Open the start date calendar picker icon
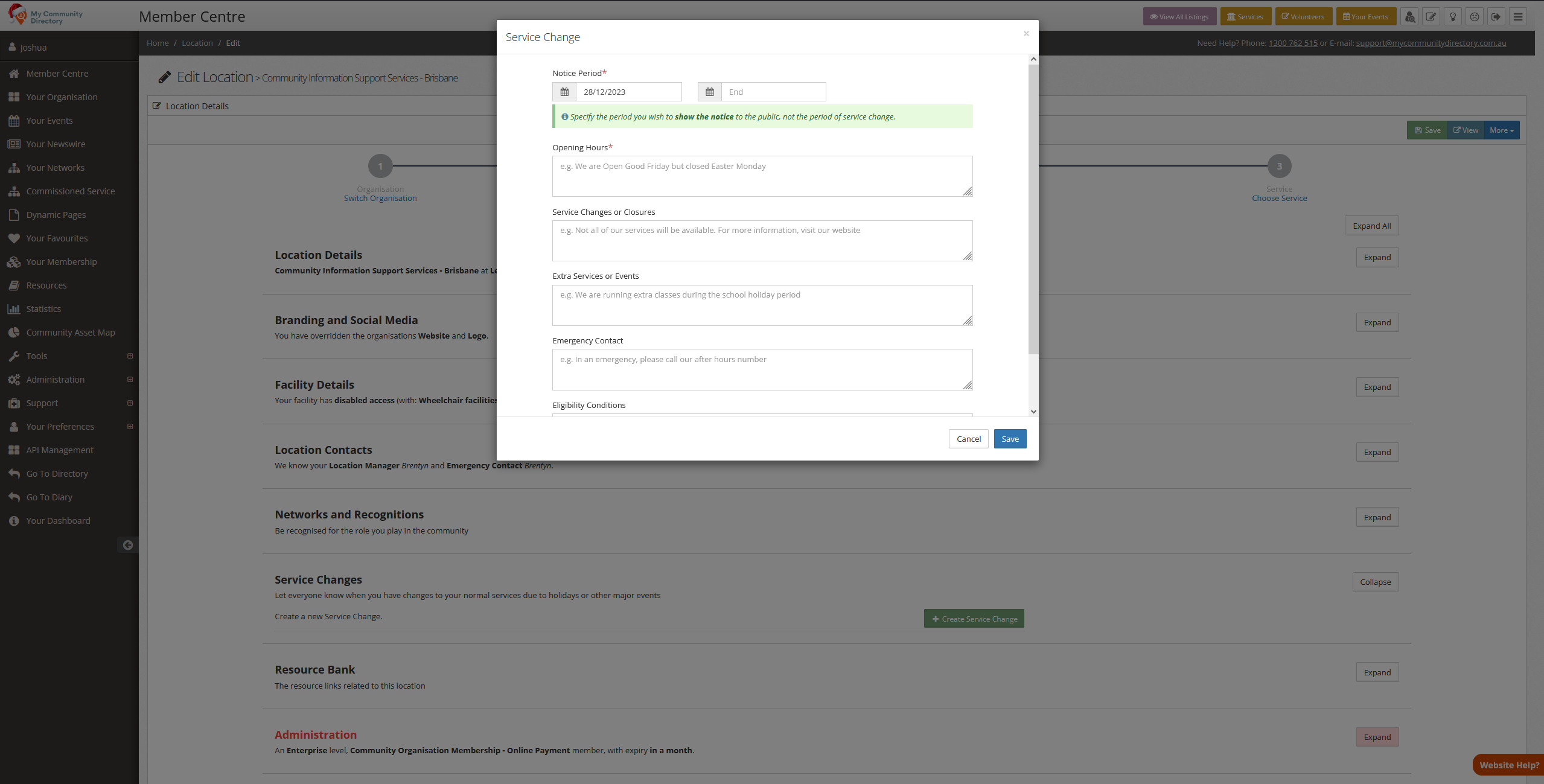This screenshot has width=1544, height=784. tap(564, 92)
